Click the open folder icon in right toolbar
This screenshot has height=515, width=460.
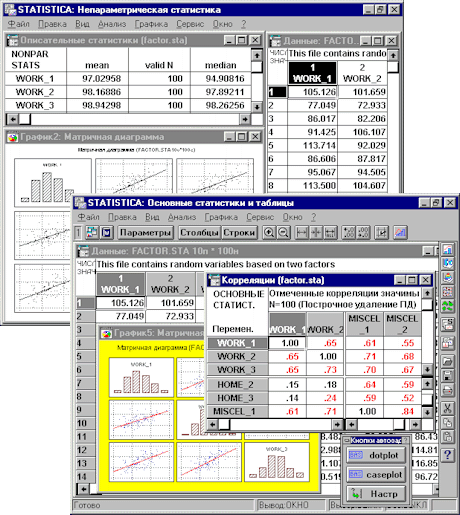tap(448, 361)
